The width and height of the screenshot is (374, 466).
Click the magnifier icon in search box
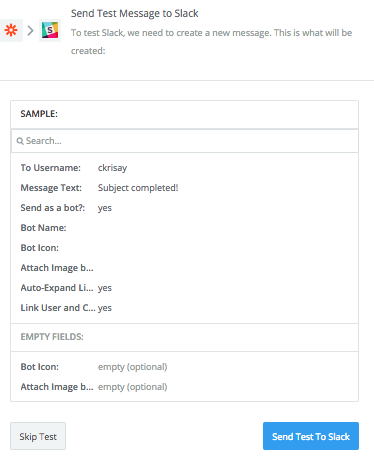click(x=20, y=141)
